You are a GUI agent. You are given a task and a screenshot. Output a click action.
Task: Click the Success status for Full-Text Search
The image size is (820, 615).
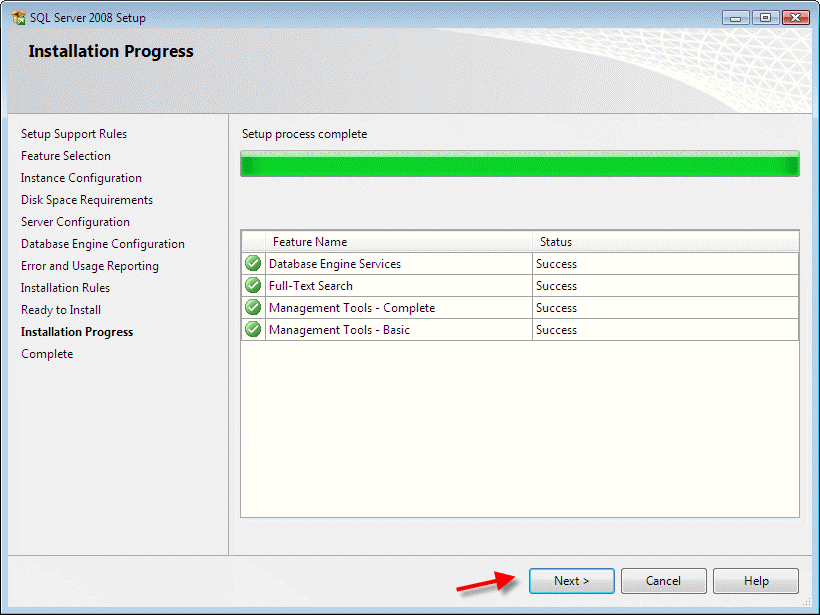coord(556,286)
